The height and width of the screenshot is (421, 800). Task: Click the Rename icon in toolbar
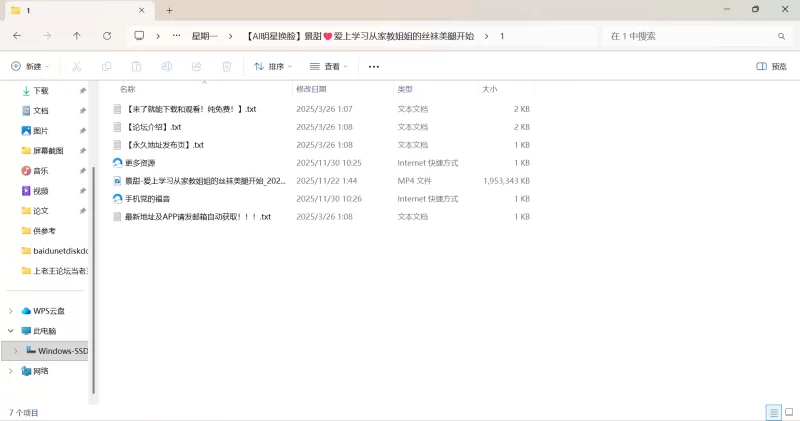[x=167, y=67]
